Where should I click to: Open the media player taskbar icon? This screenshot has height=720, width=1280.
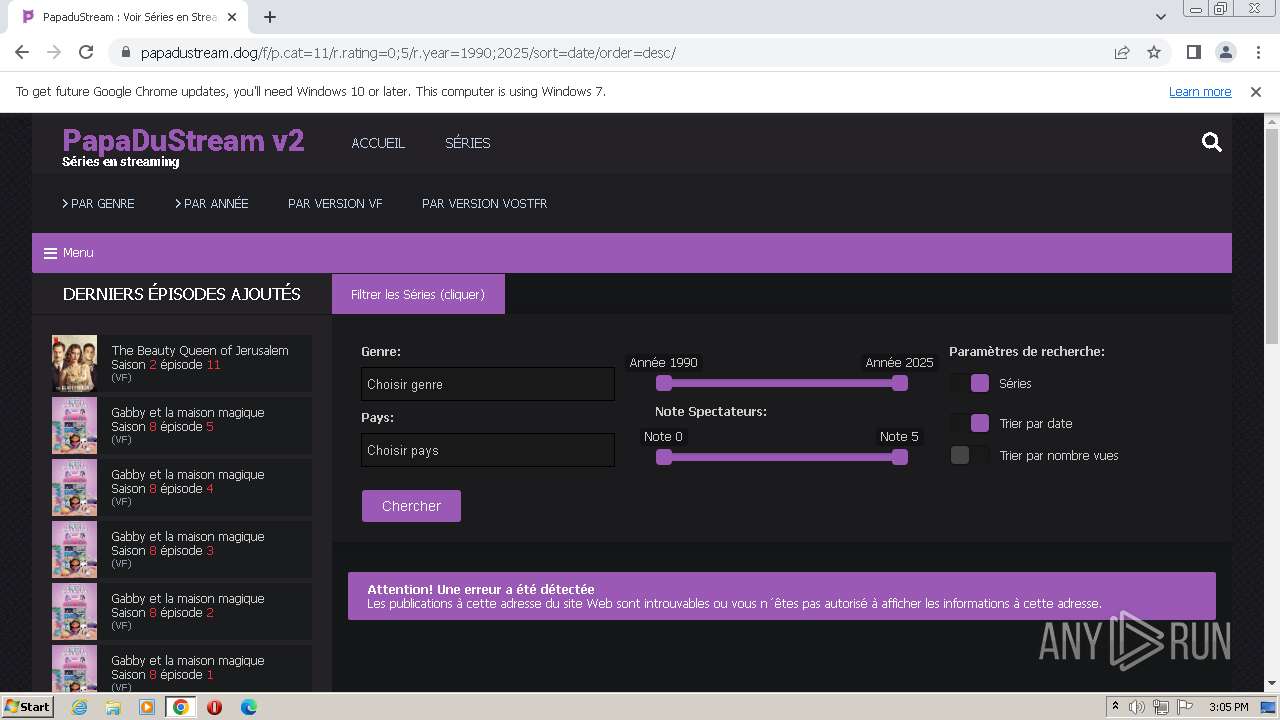[147, 707]
